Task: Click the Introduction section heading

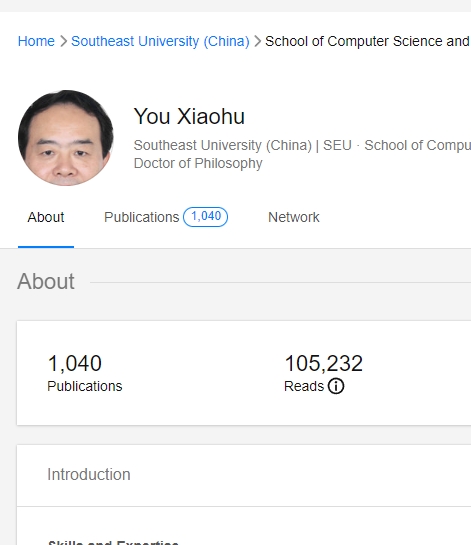Action: coord(89,474)
